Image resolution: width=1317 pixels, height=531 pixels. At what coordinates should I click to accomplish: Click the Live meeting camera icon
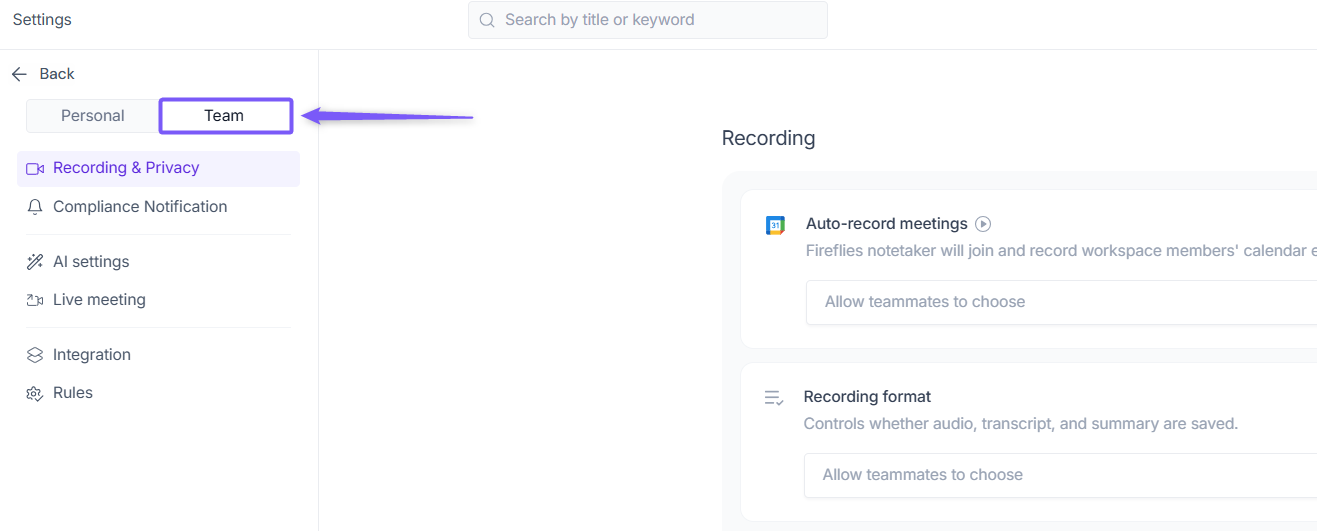35,300
